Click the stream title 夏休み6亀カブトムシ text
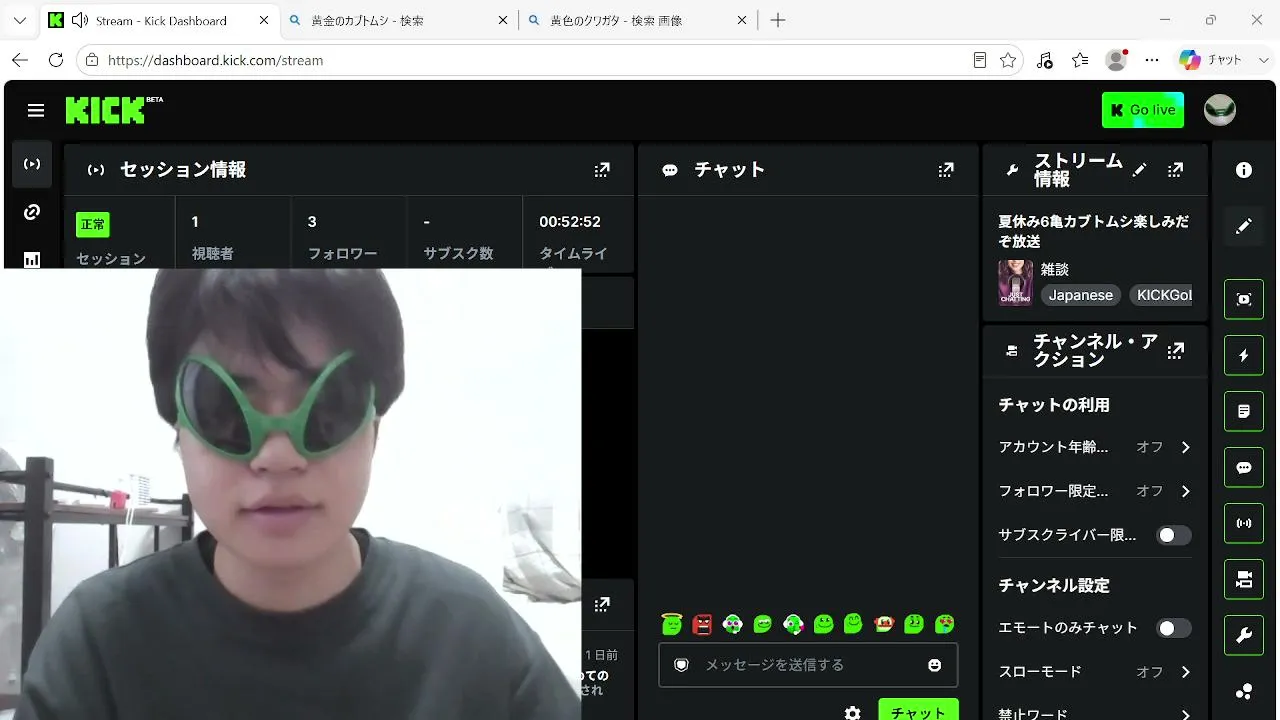Image resolution: width=1280 pixels, height=720 pixels. [x=1094, y=232]
